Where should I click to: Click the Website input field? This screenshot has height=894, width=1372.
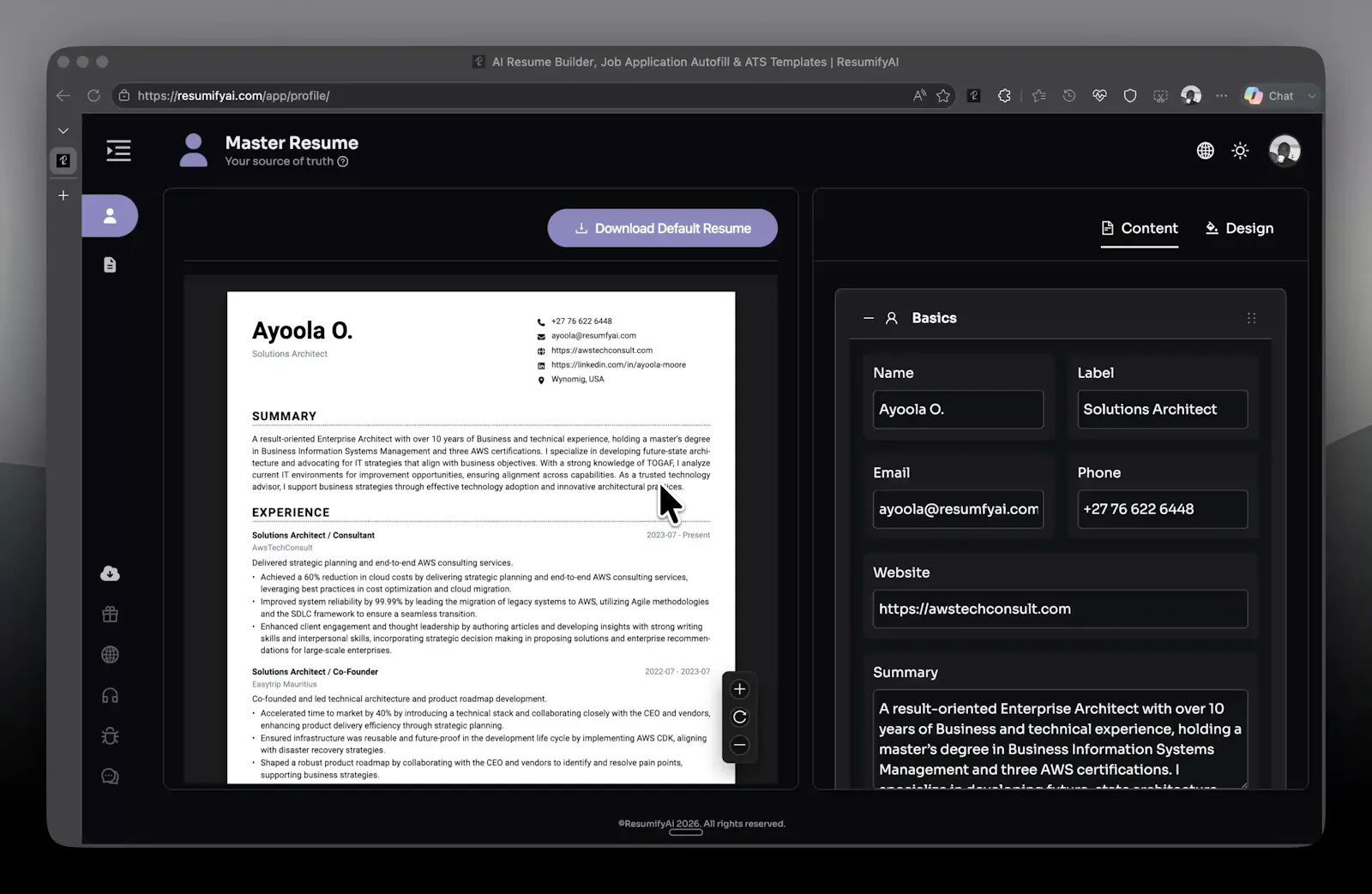1060,609
